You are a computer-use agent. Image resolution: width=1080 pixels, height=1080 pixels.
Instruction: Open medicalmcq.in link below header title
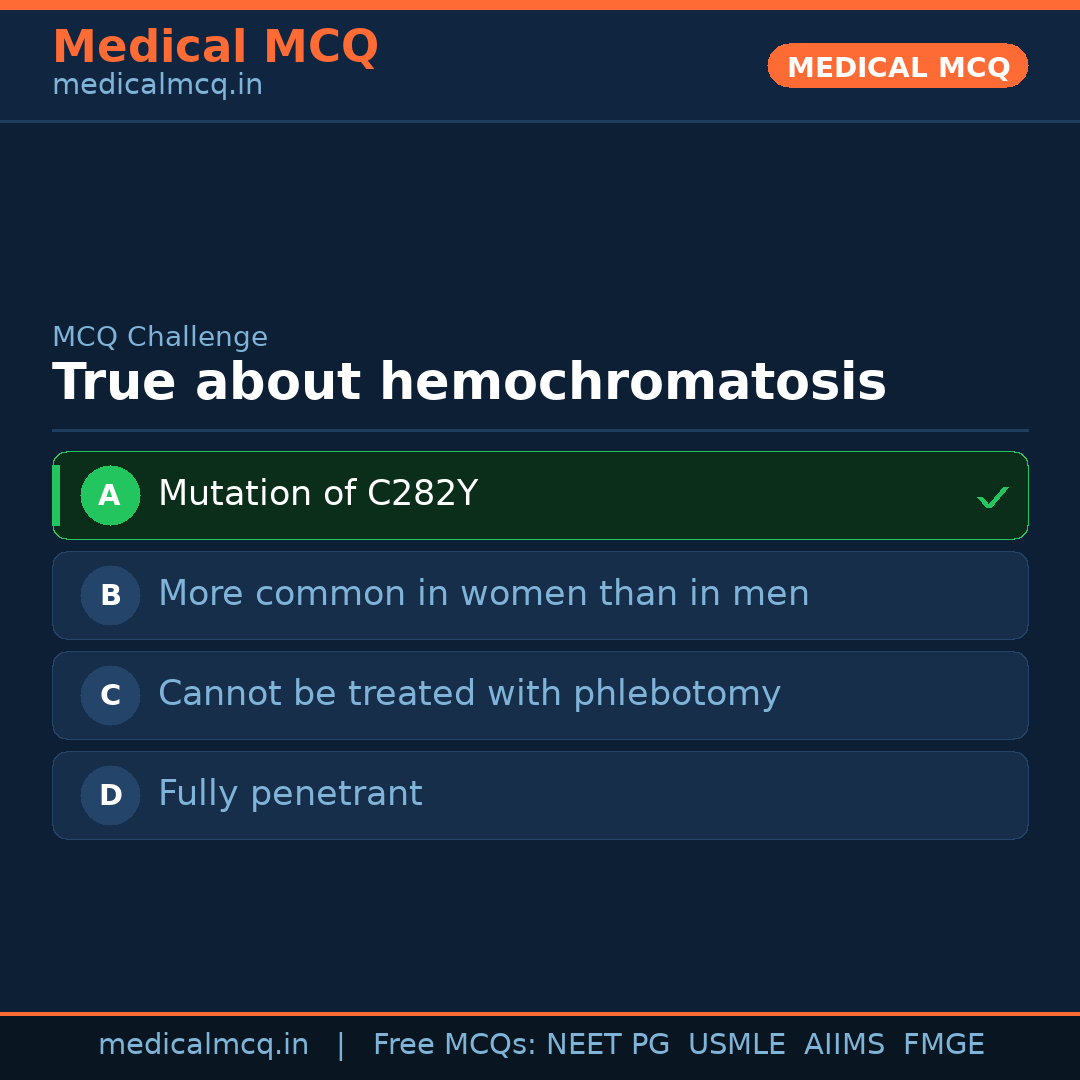[157, 85]
